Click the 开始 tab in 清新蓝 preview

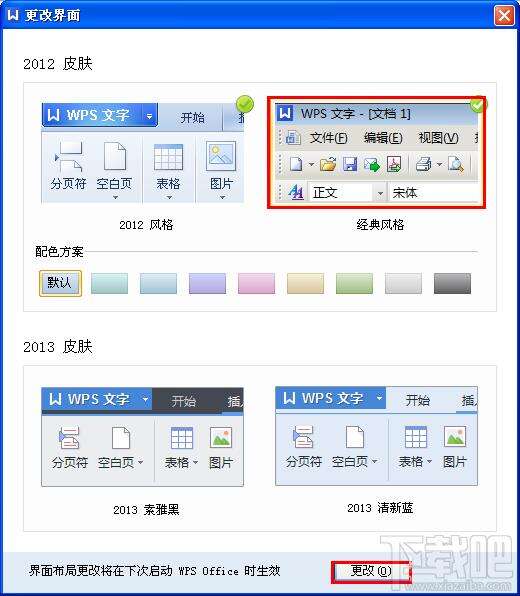click(x=417, y=400)
